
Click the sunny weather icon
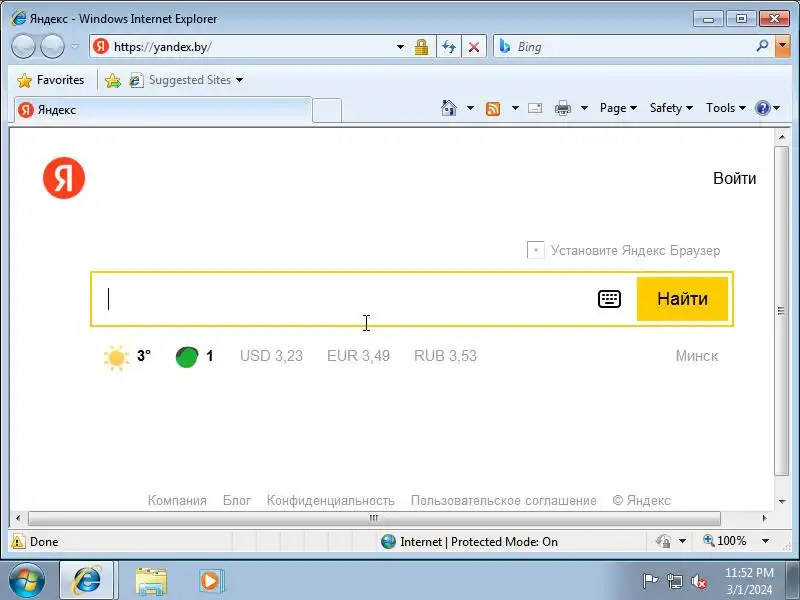point(116,357)
